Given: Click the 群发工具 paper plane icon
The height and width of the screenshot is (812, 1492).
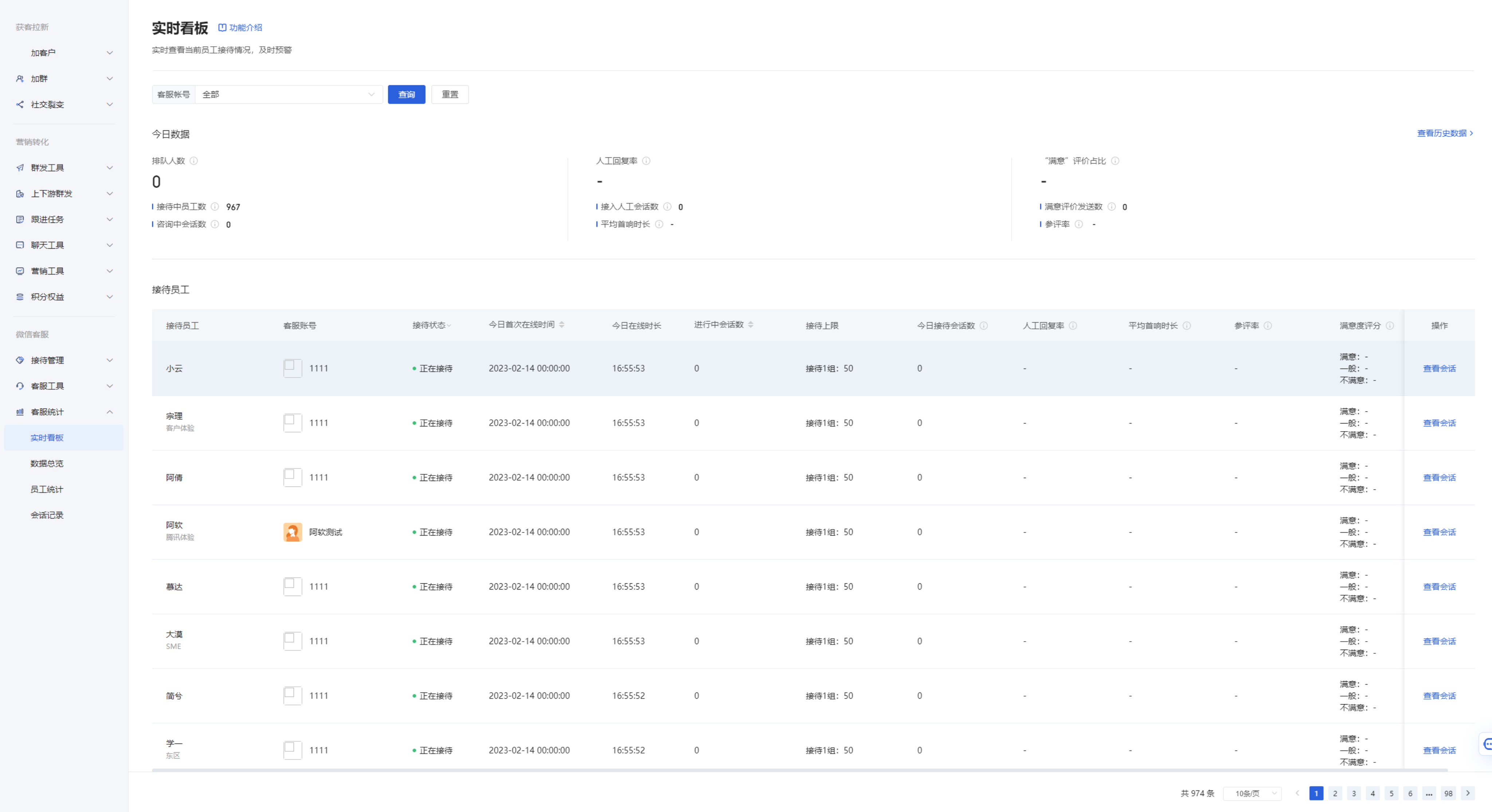Looking at the screenshot, I should coord(20,168).
